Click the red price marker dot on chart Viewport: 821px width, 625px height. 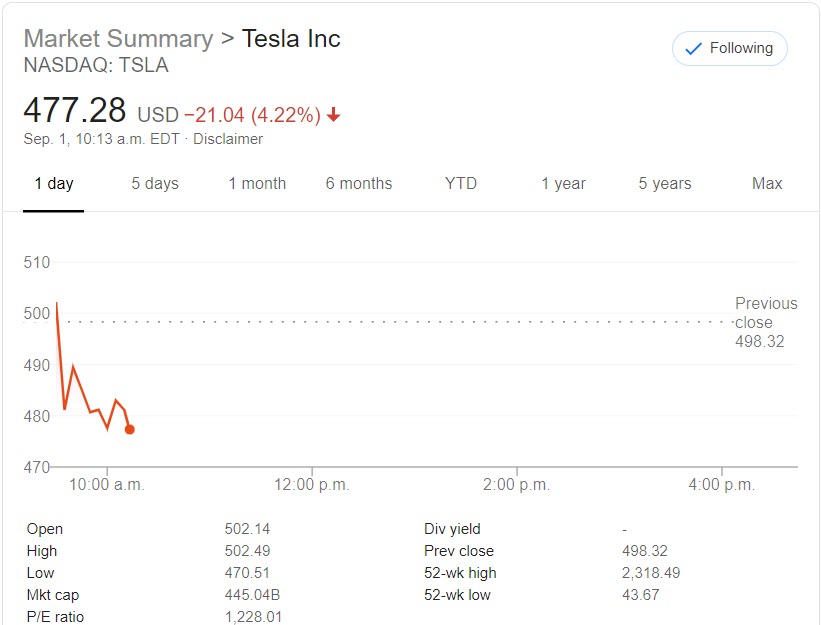click(128, 429)
